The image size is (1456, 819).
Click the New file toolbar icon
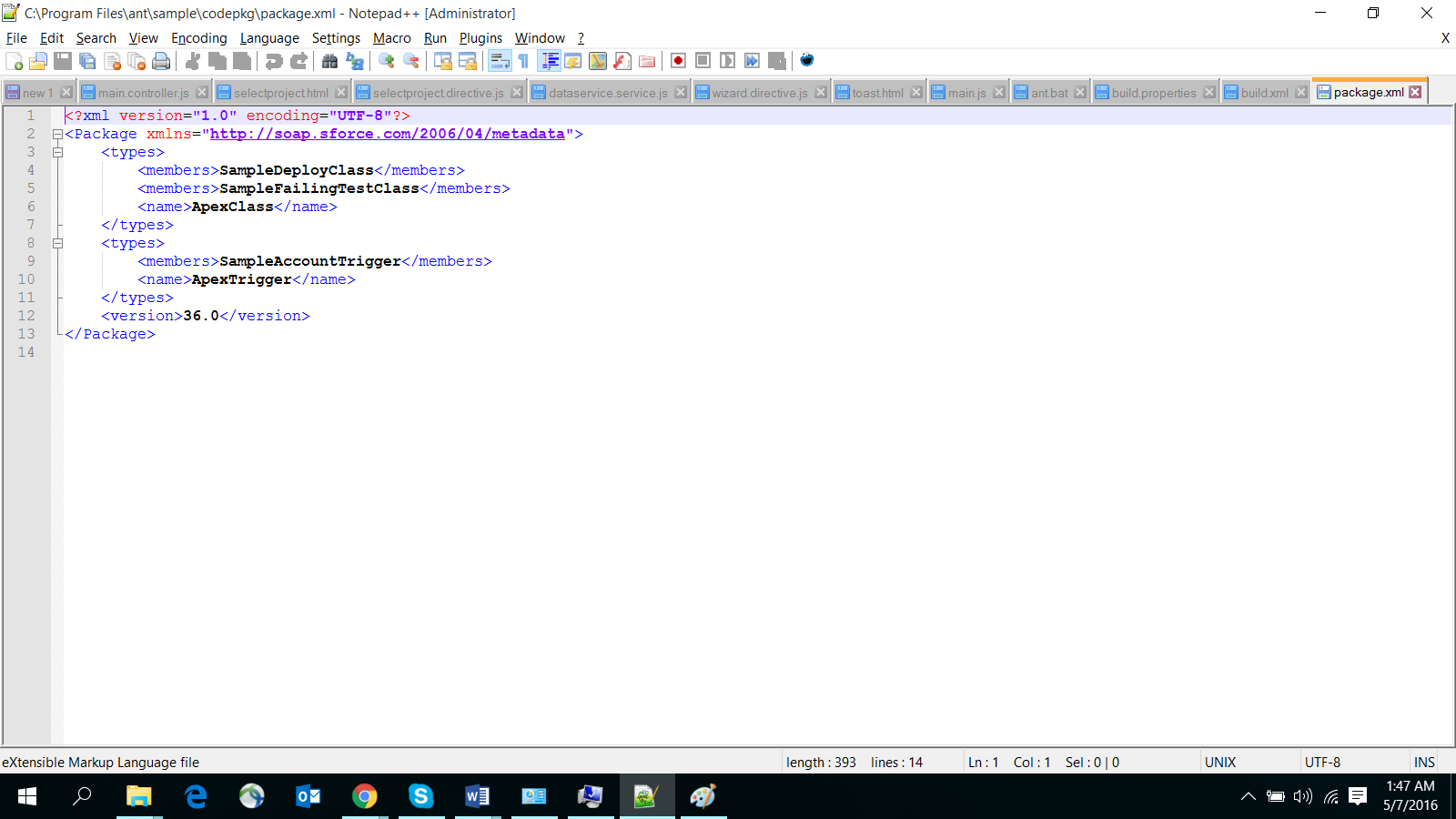coord(15,61)
